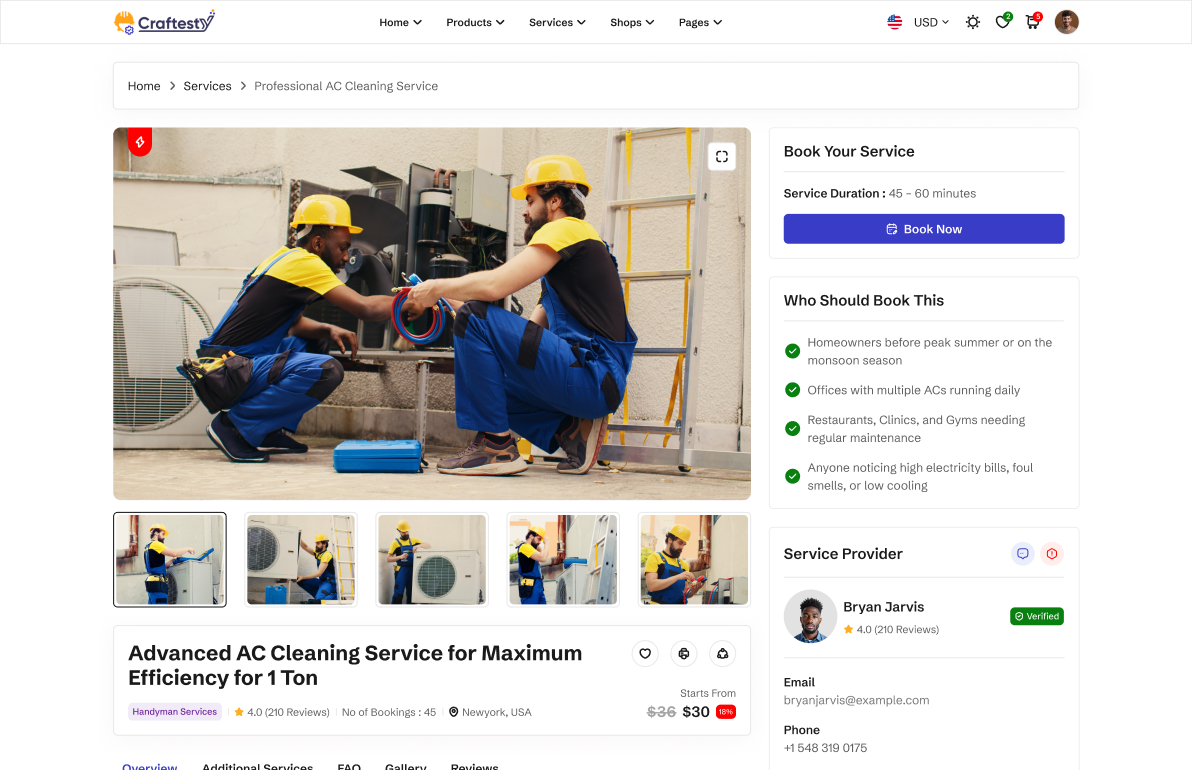Switch to the FAQ tab
This screenshot has width=1192, height=770.
pyautogui.click(x=349, y=766)
